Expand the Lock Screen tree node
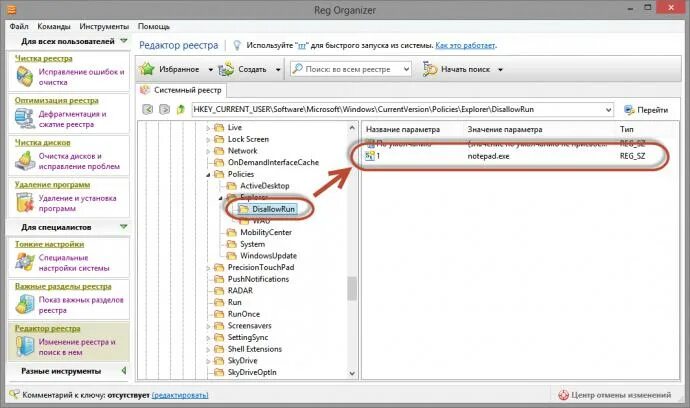This screenshot has height=408, width=690. click(208, 140)
